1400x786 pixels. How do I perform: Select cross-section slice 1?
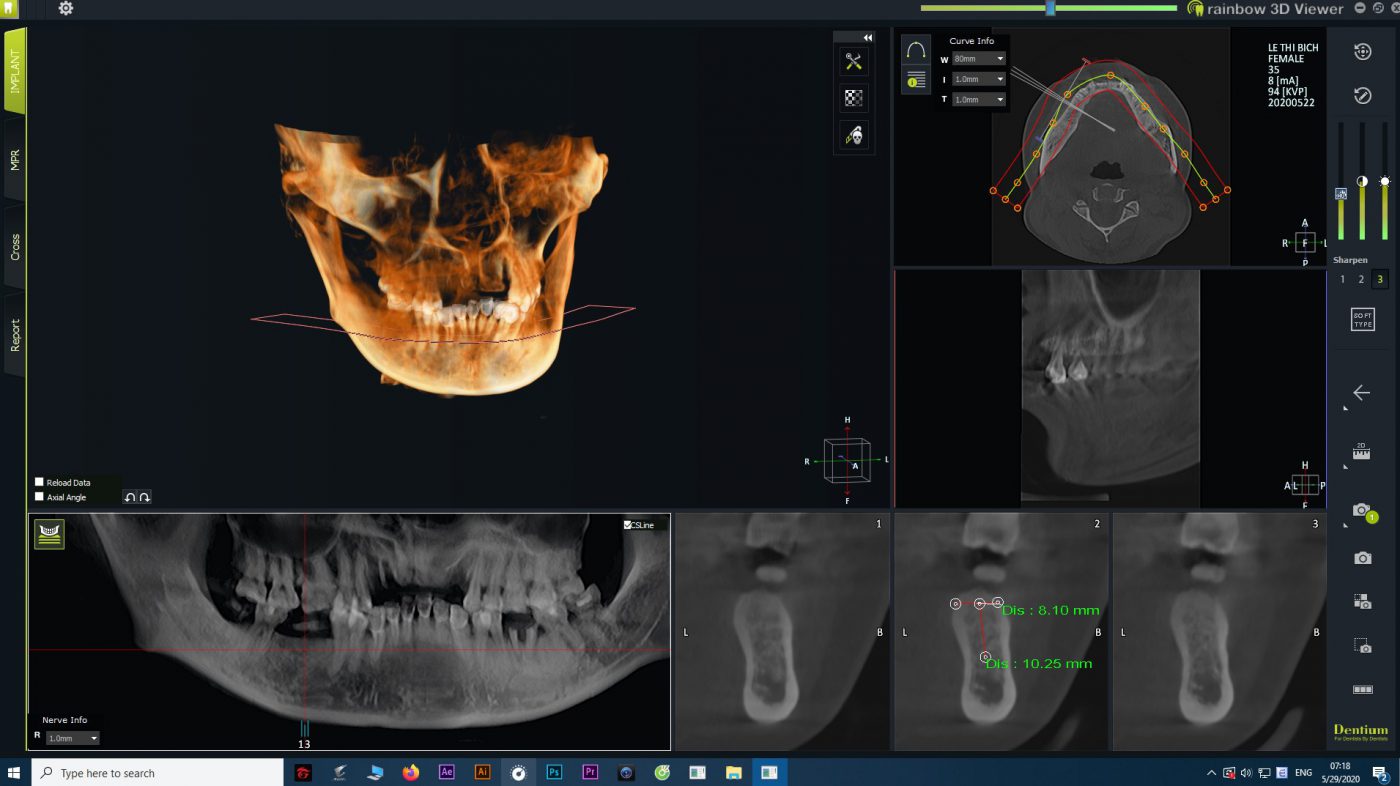tap(782, 632)
